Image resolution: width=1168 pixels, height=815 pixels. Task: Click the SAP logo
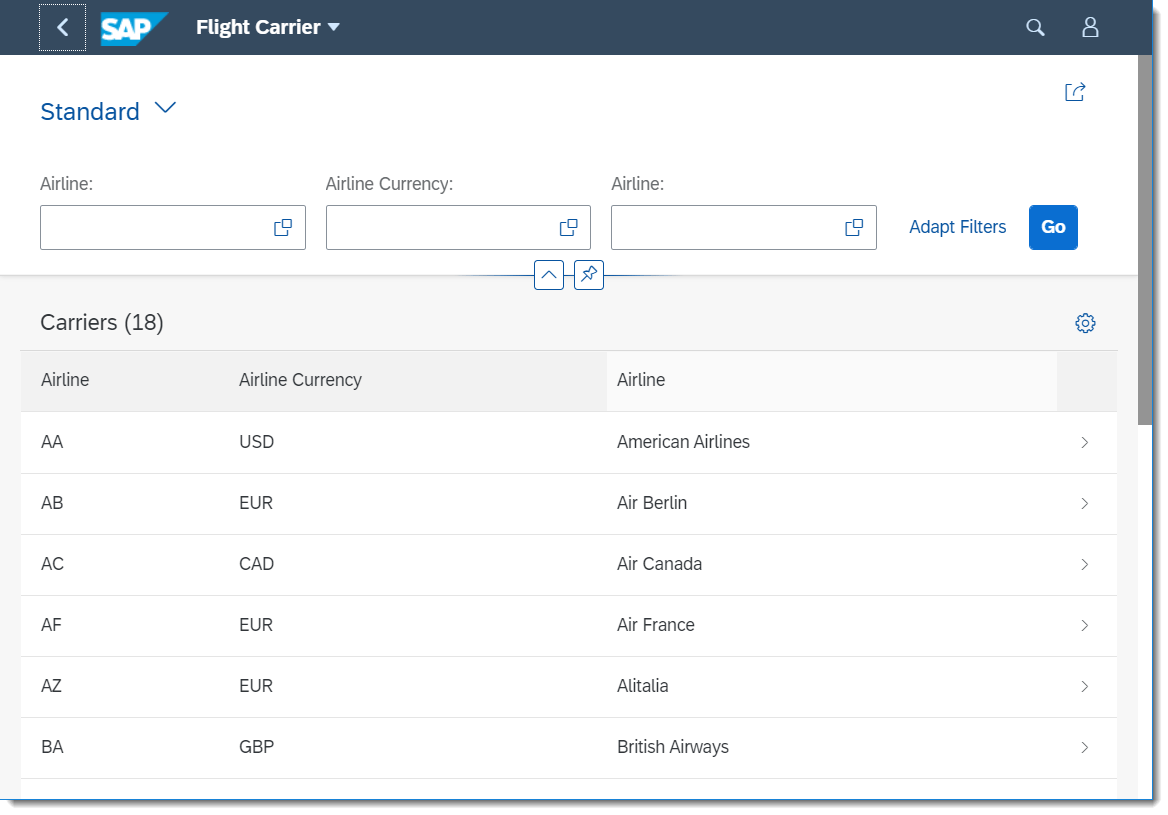(x=133, y=27)
